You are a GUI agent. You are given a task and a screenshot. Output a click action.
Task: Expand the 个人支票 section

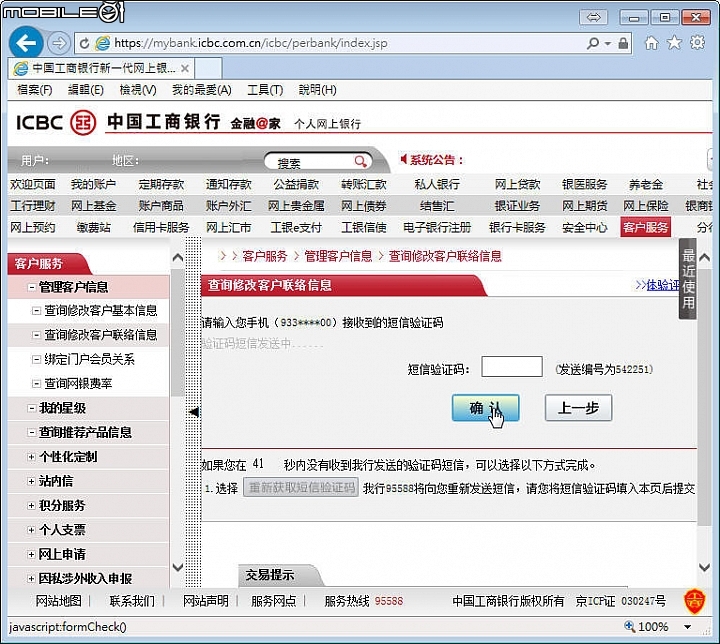tap(31, 530)
